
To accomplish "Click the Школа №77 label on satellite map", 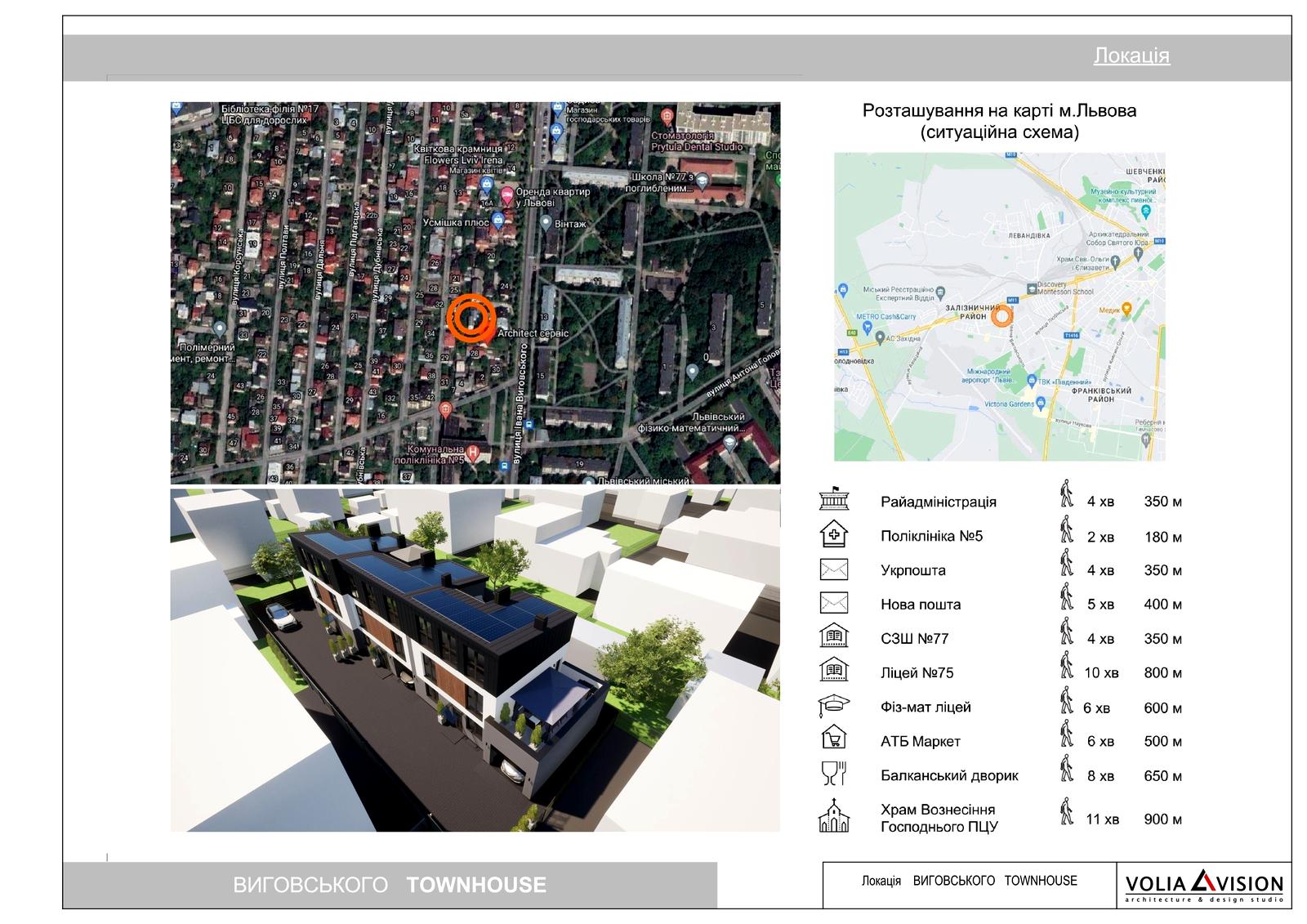I will coord(662,182).
